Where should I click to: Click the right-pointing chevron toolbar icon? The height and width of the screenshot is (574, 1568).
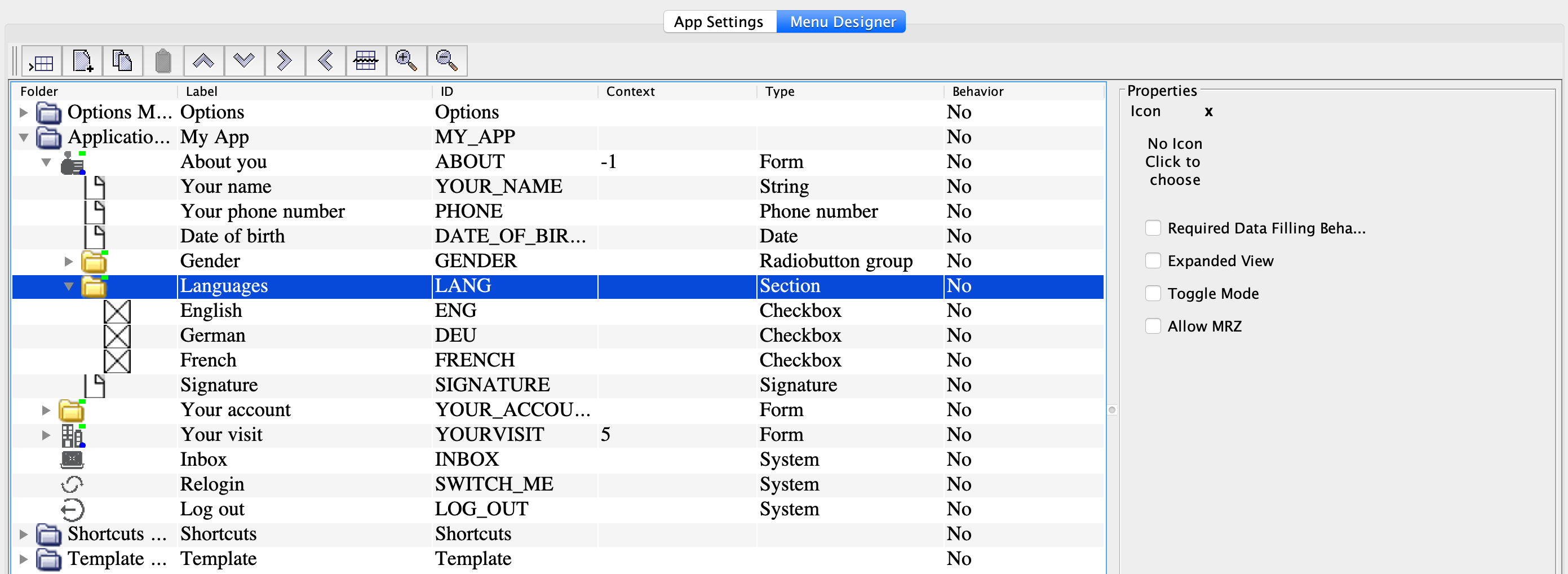click(x=284, y=61)
